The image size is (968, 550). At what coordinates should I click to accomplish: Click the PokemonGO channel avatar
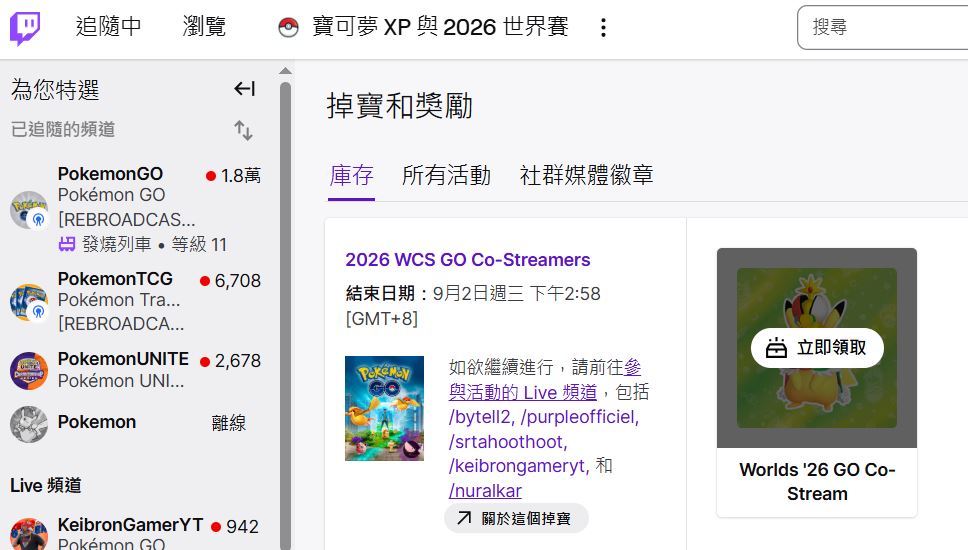(29, 209)
